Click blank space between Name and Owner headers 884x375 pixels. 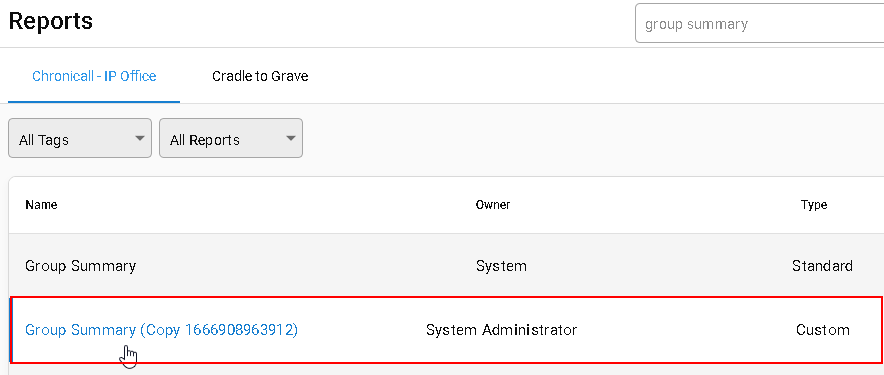coord(265,205)
